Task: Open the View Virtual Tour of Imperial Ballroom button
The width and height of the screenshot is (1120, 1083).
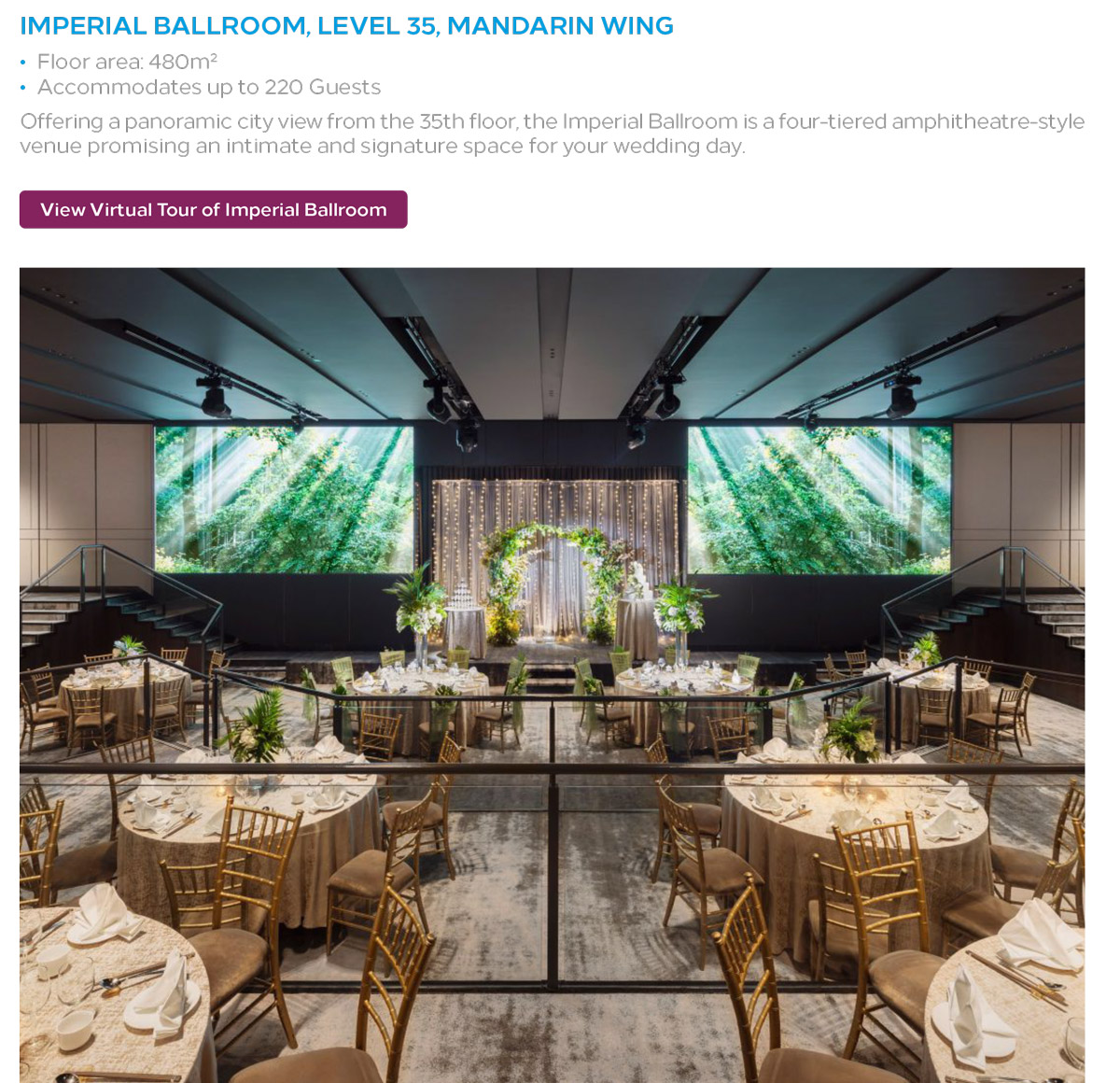Action: click(x=214, y=209)
